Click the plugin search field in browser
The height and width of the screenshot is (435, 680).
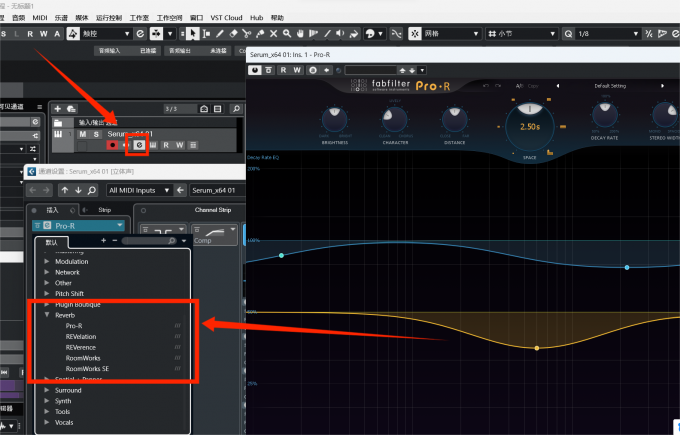point(150,241)
